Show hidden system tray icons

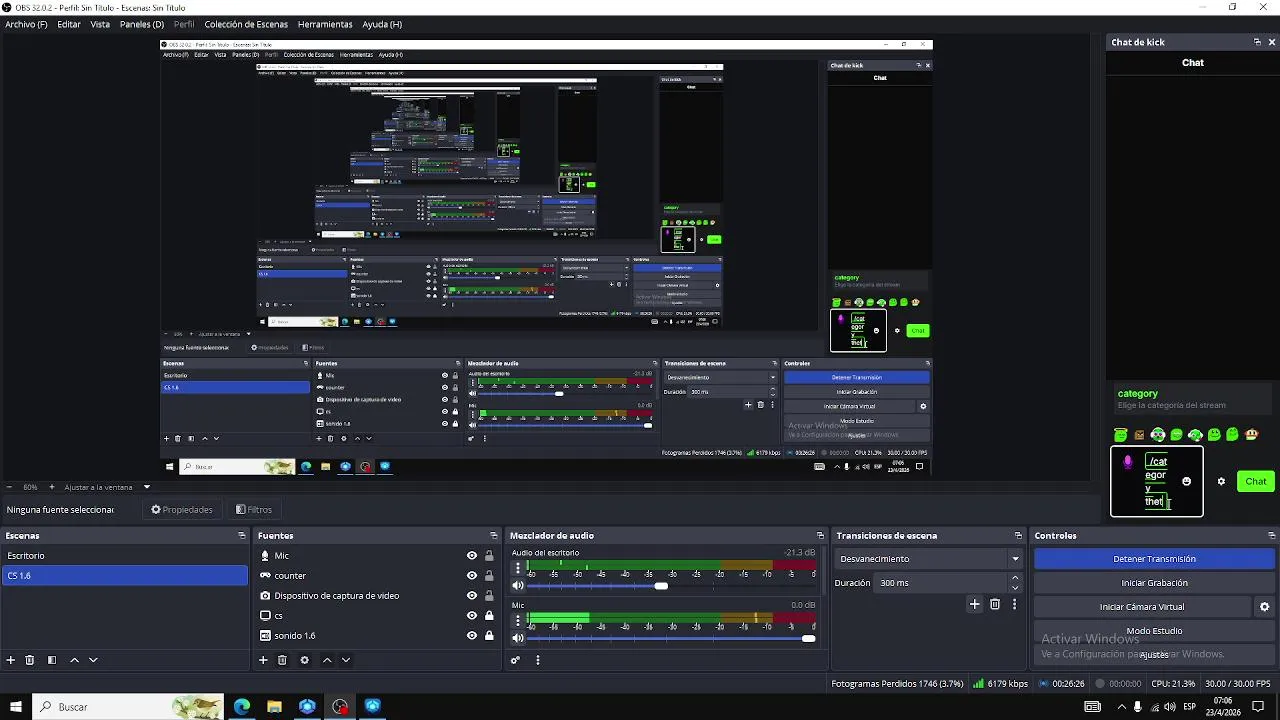(1121, 707)
